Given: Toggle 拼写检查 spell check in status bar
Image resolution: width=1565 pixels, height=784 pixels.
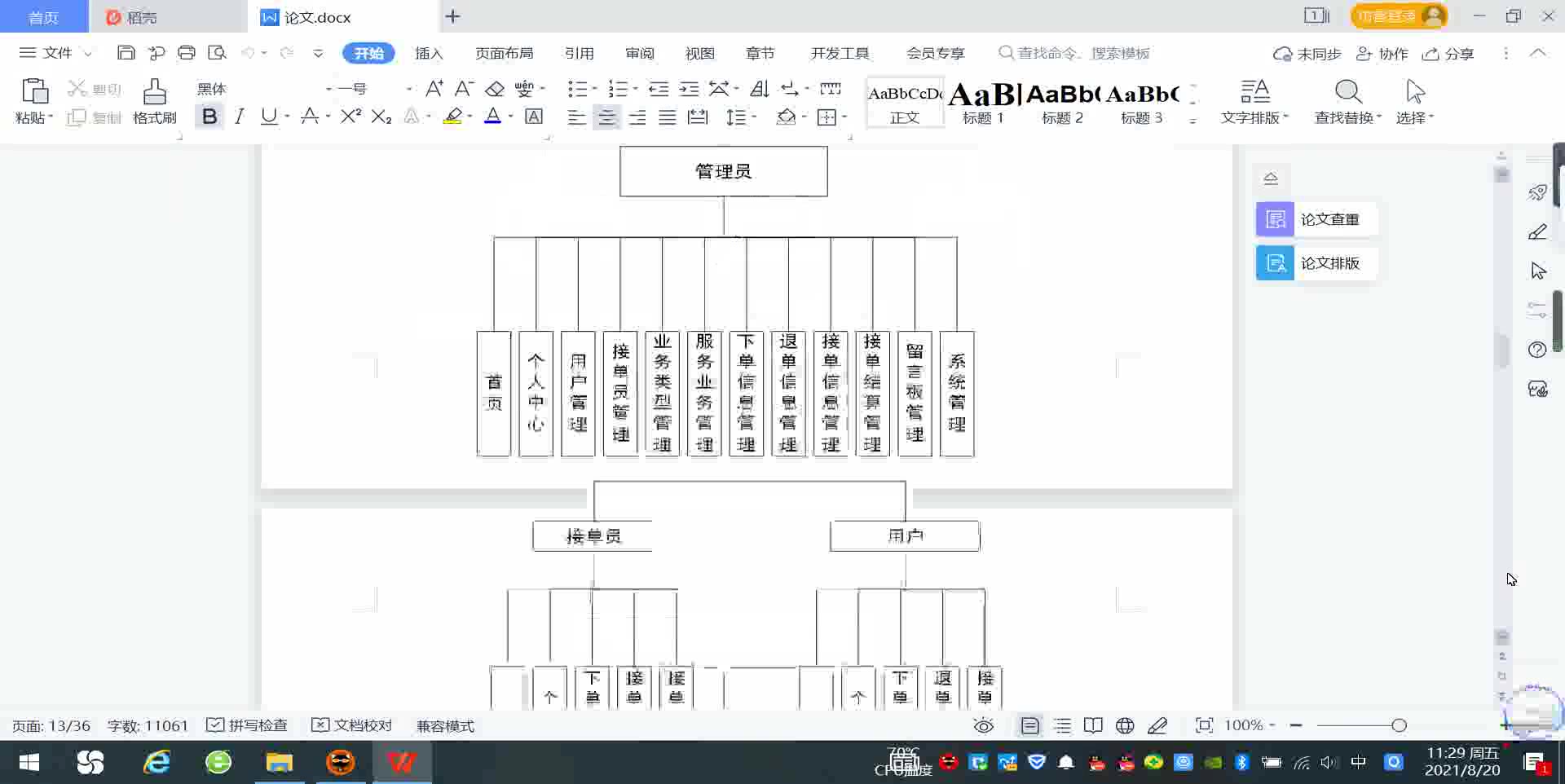Looking at the screenshot, I should (x=247, y=725).
